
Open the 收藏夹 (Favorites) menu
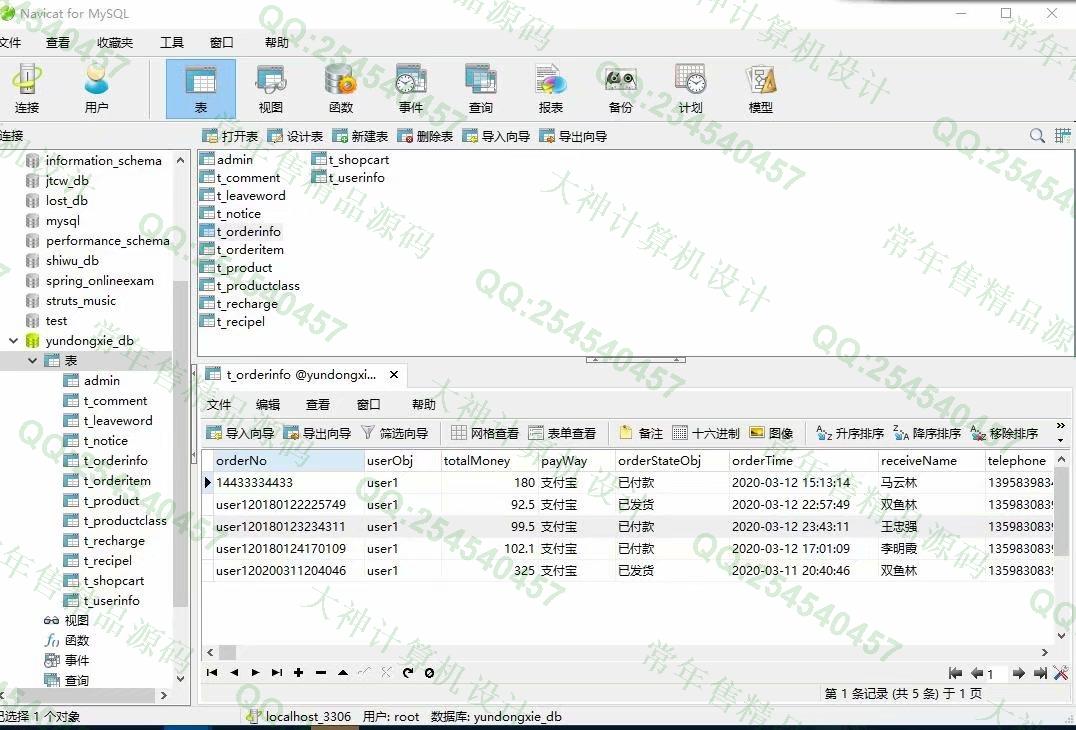115,43
